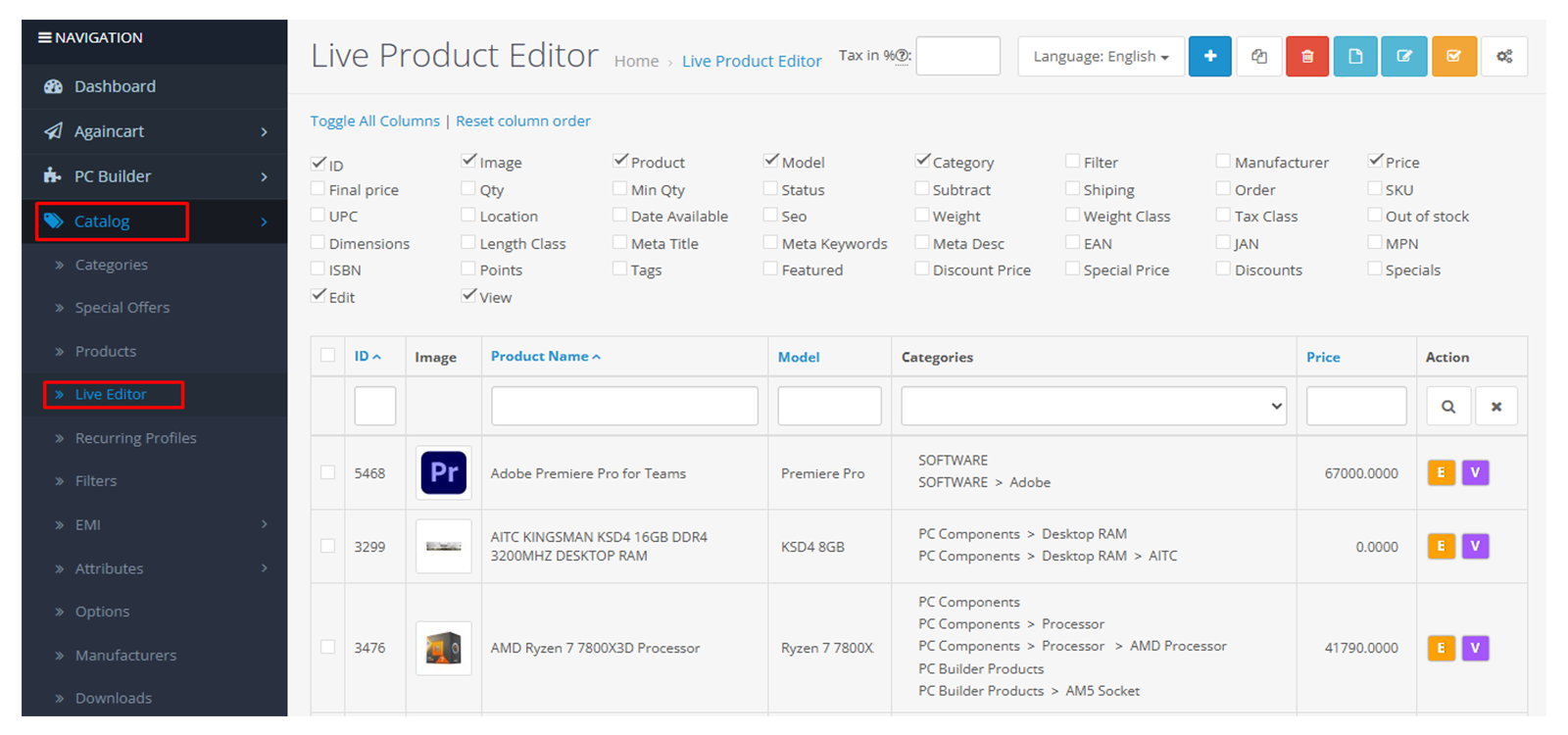Click purple V button for AMD Ryzen row

pos(1475,648)
